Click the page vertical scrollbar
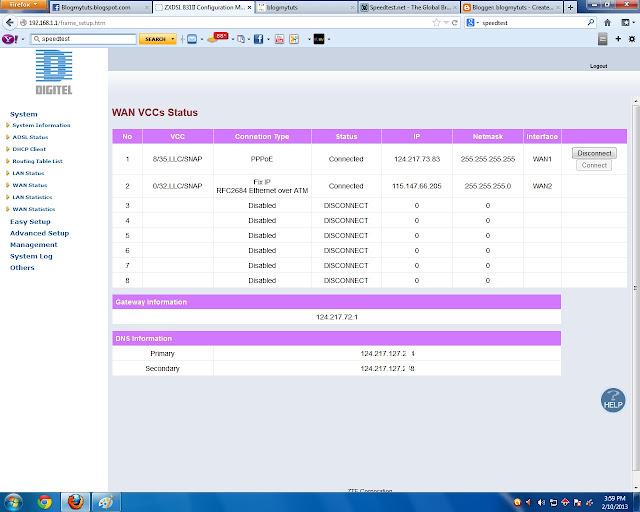 click(636, 286)
